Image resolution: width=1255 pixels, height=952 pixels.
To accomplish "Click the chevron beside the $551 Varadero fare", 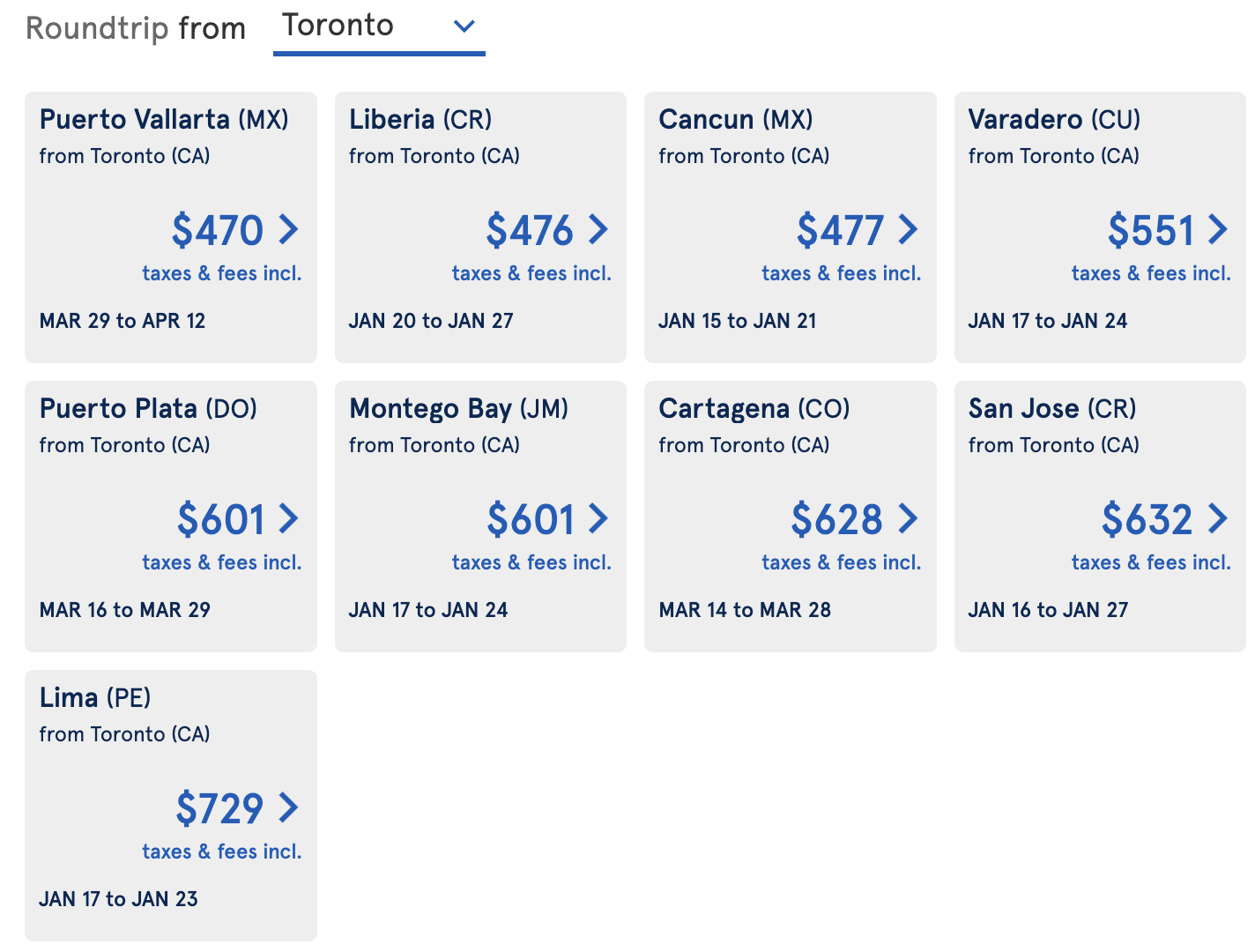I will [1219, 230].
